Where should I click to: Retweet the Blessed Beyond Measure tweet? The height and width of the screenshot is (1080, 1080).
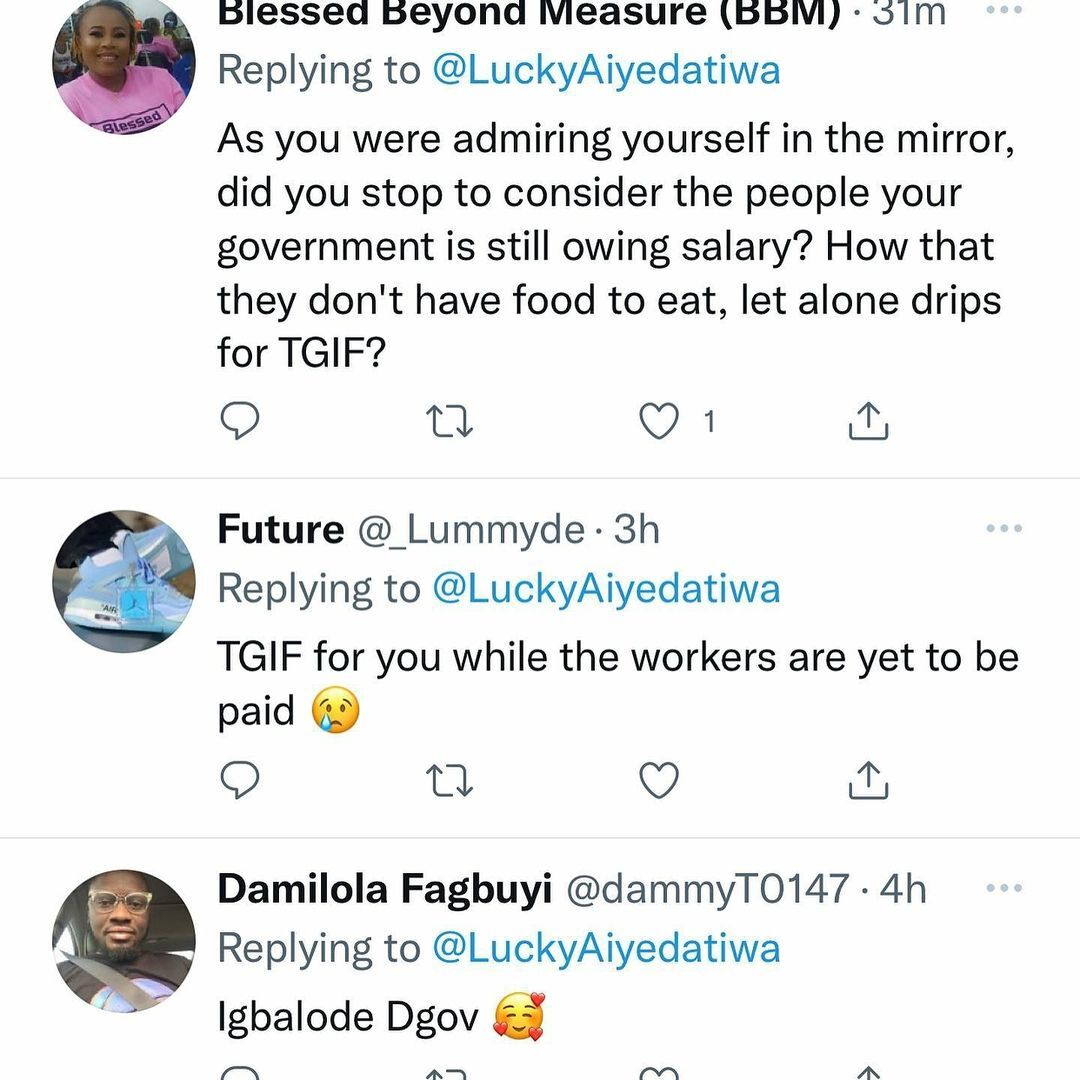tap(449, 421)
